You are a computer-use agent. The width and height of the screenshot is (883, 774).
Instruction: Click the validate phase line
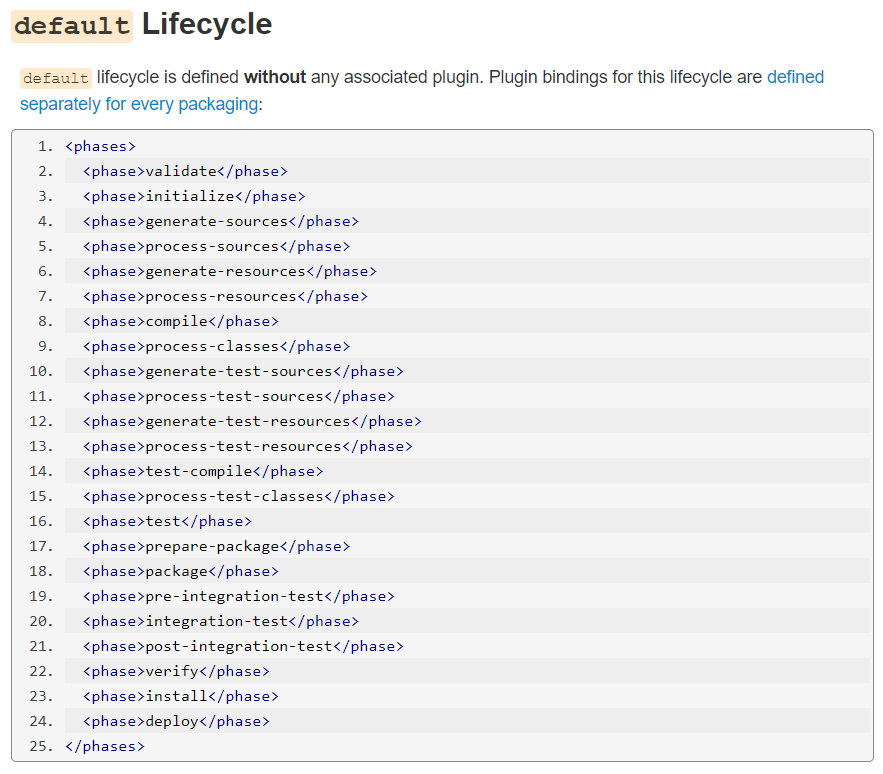click(x=467, y=171)
